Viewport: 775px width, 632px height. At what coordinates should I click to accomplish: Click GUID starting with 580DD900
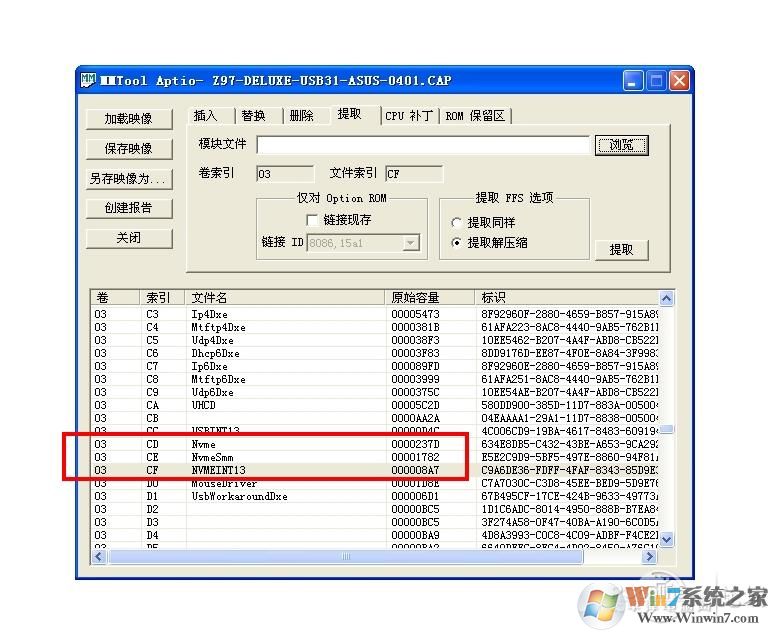[x=569, y=405]
